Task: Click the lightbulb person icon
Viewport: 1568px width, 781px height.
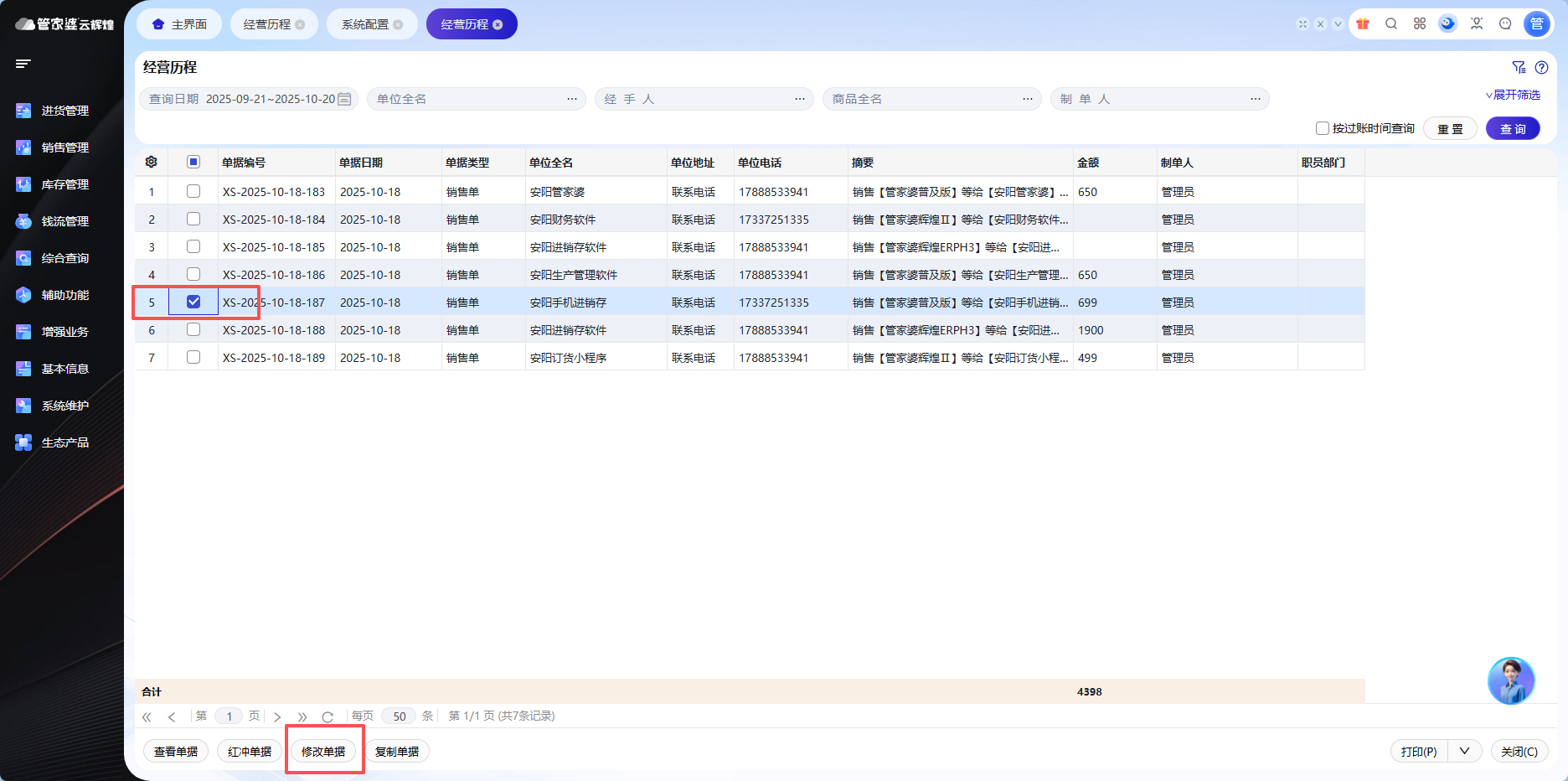Action: 1477,24
